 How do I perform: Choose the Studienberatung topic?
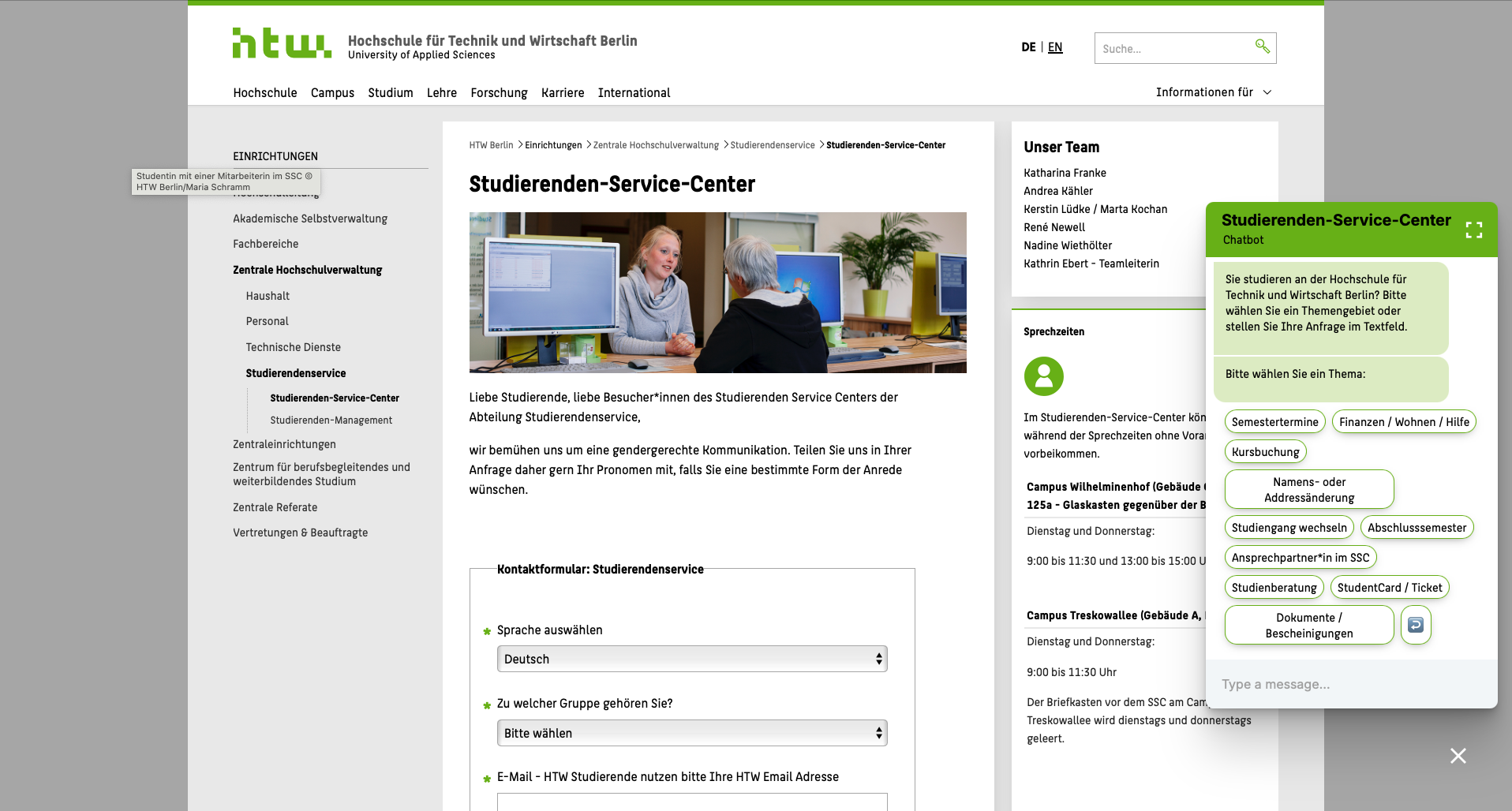point(1274,588)
